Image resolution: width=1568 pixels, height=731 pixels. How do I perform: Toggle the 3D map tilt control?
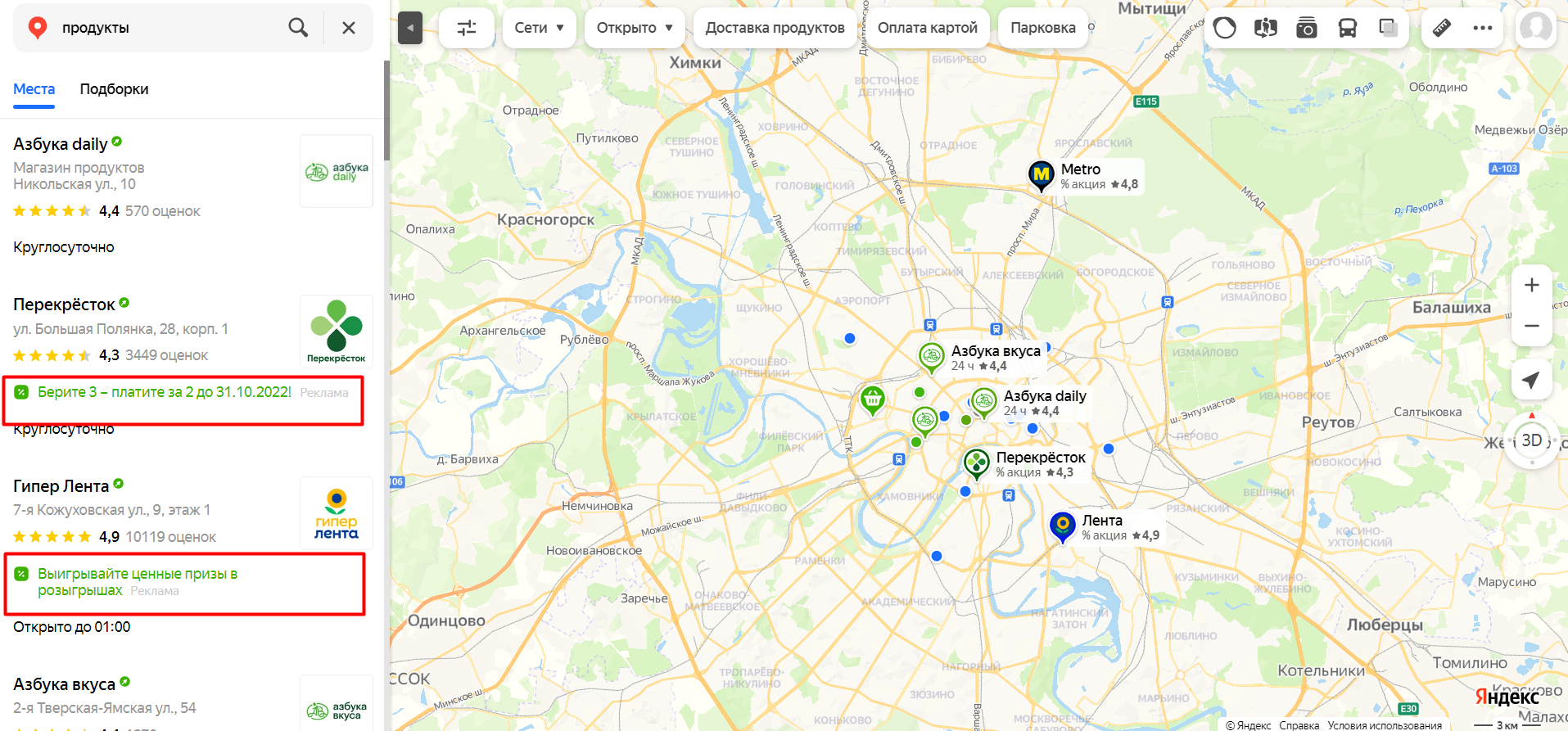1532,440
